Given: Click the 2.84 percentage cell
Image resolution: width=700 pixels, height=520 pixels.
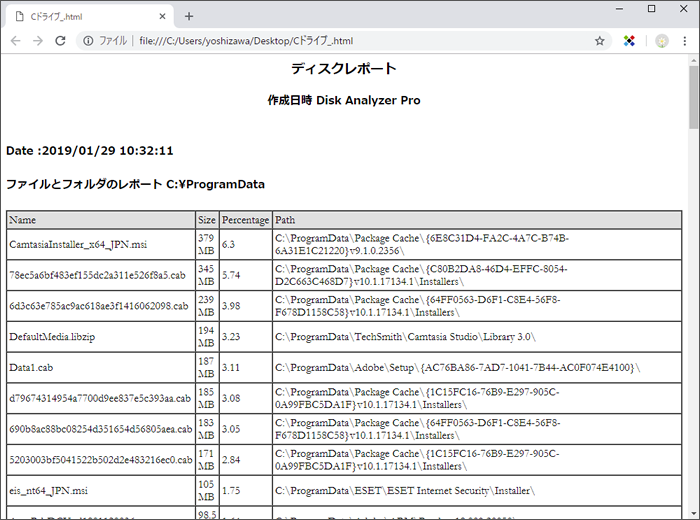Looking at the screenshot, I should (x=246, y=460).
